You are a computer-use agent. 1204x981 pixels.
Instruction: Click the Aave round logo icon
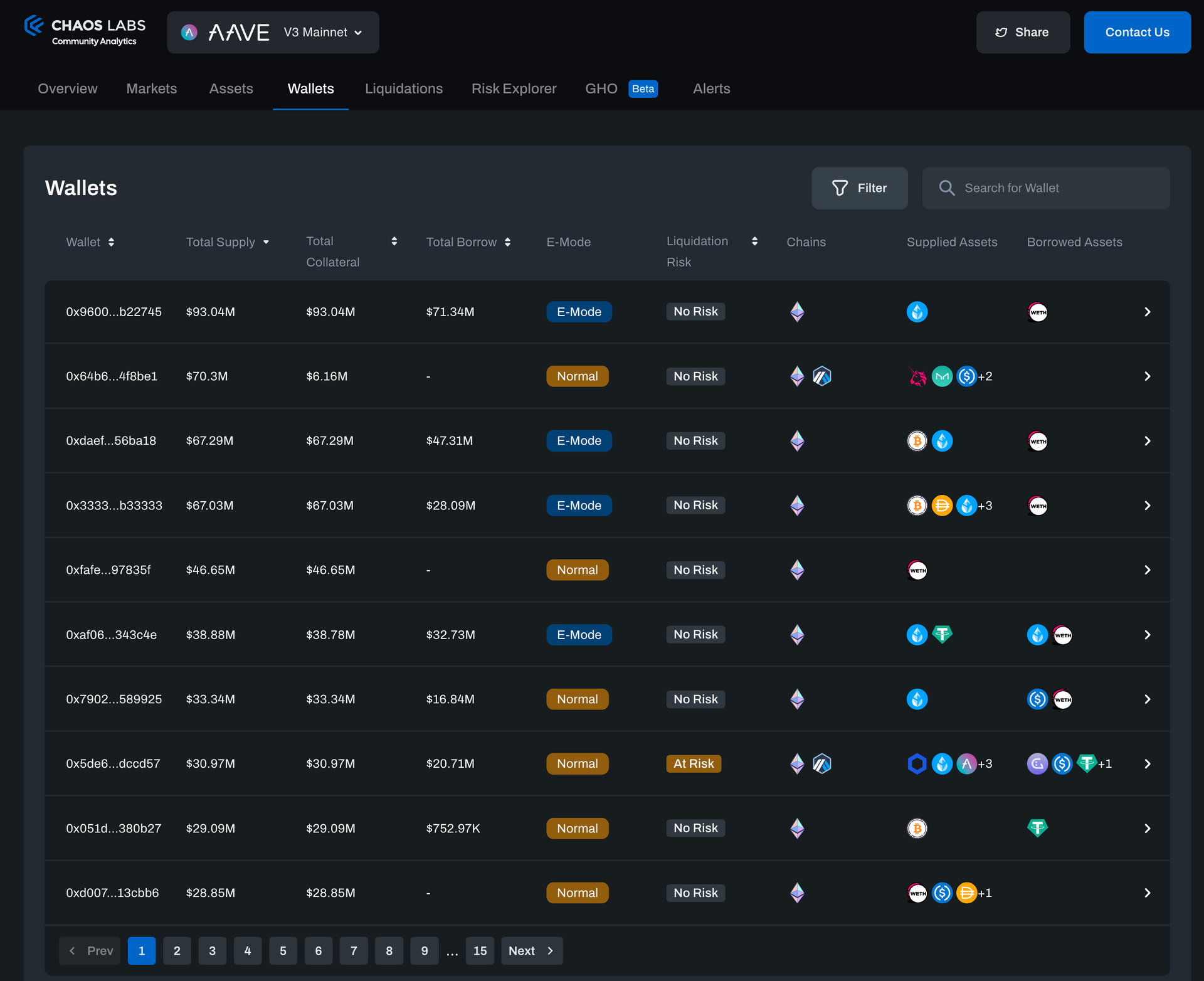pos(189,32)
